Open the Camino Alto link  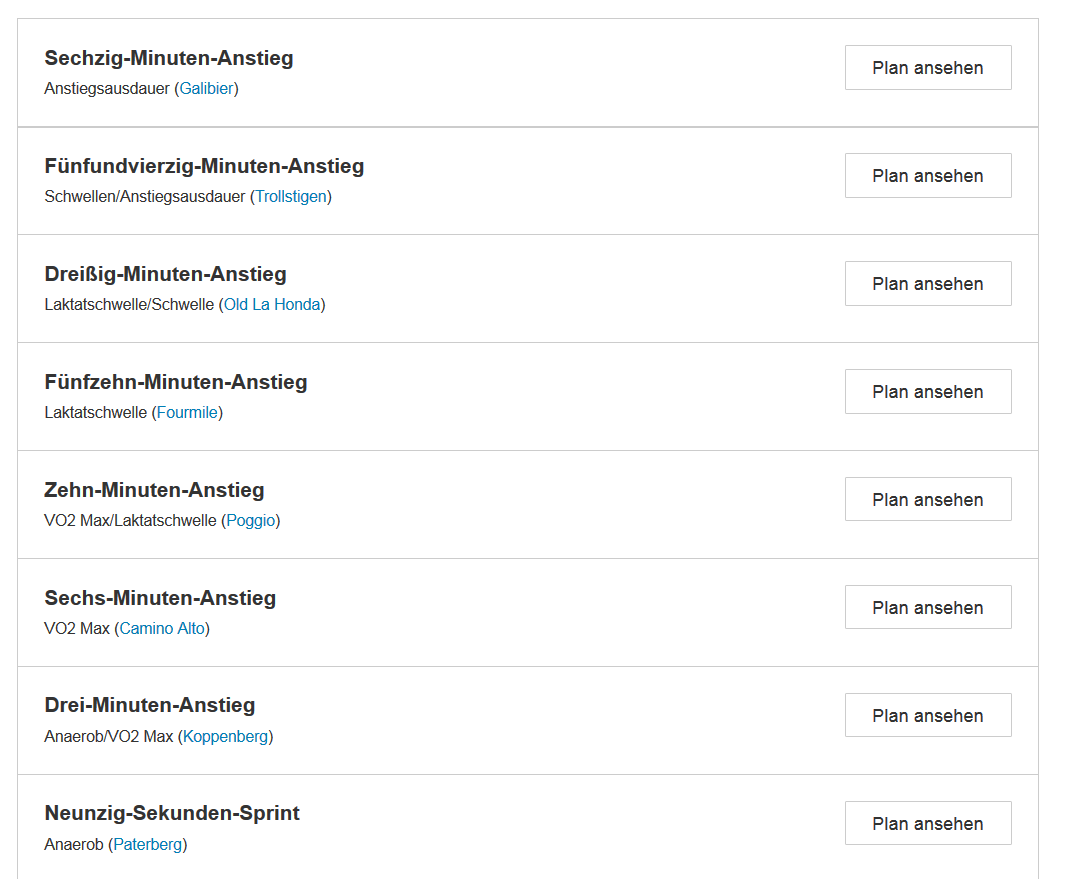(x=164, y=629)
